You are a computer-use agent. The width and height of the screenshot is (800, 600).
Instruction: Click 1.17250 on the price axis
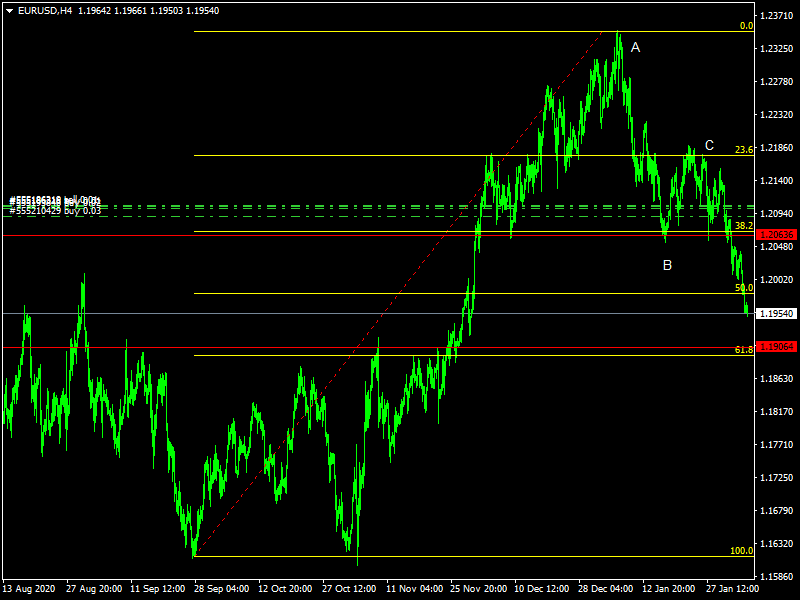click(x=777, y=478)
